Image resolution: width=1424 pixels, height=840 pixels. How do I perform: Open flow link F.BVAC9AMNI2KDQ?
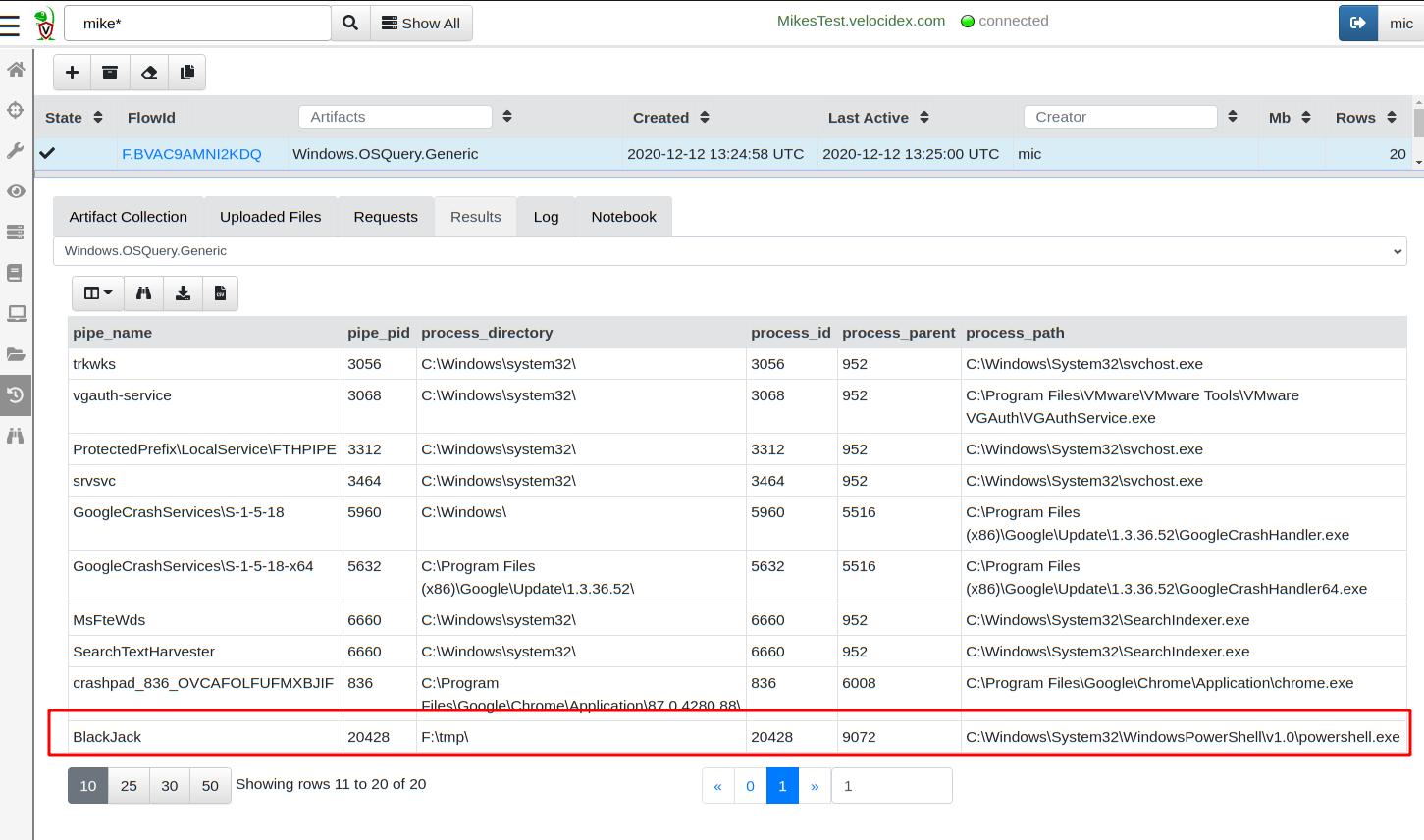click(x=191, y=154)
